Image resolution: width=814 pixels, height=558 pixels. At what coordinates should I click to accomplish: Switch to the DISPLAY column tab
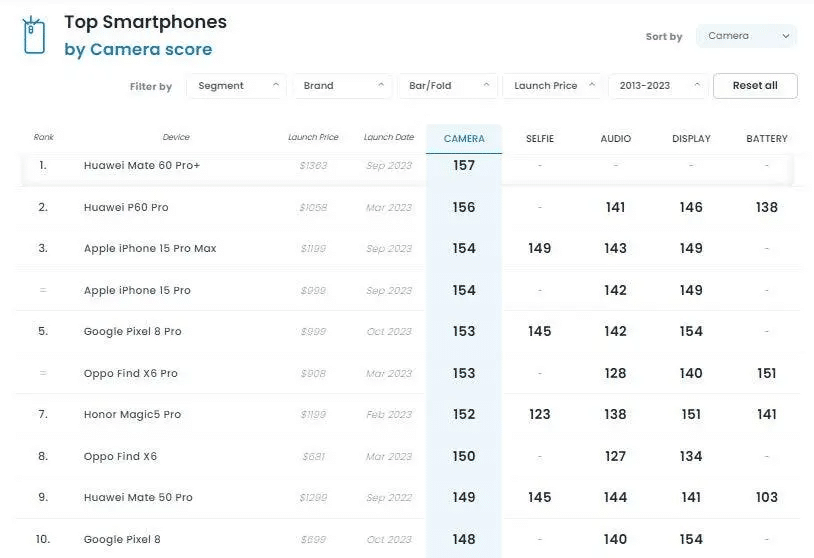(x=691, y=139)
